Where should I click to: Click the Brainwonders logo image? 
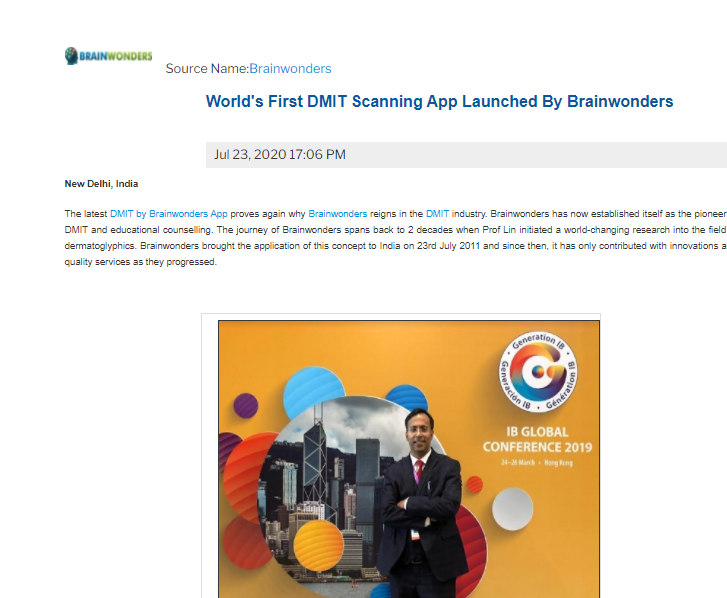coord(108,56)
